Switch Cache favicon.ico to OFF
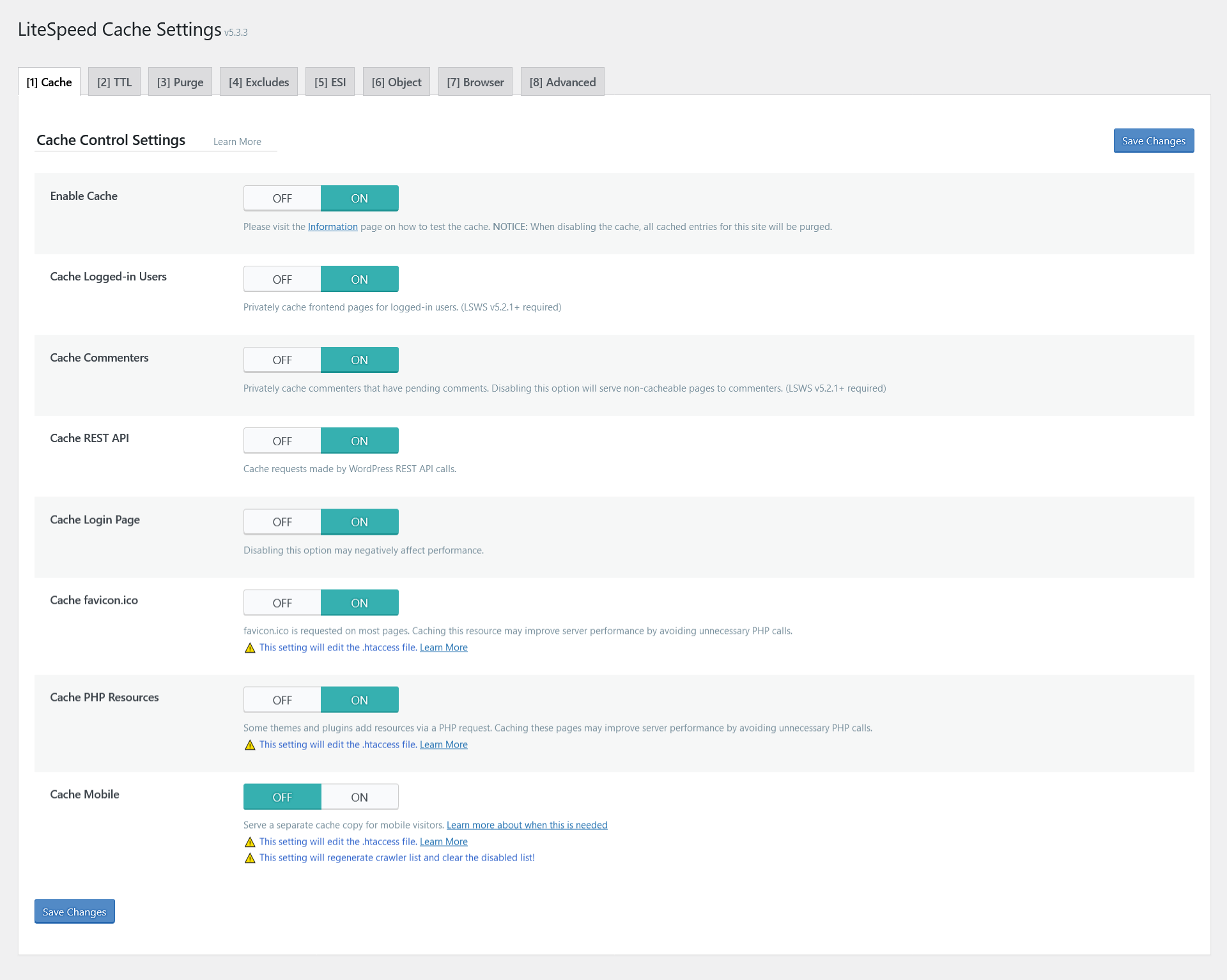Image resolution: width=1227 pixels, height=980 pixels. coord(282,603)
